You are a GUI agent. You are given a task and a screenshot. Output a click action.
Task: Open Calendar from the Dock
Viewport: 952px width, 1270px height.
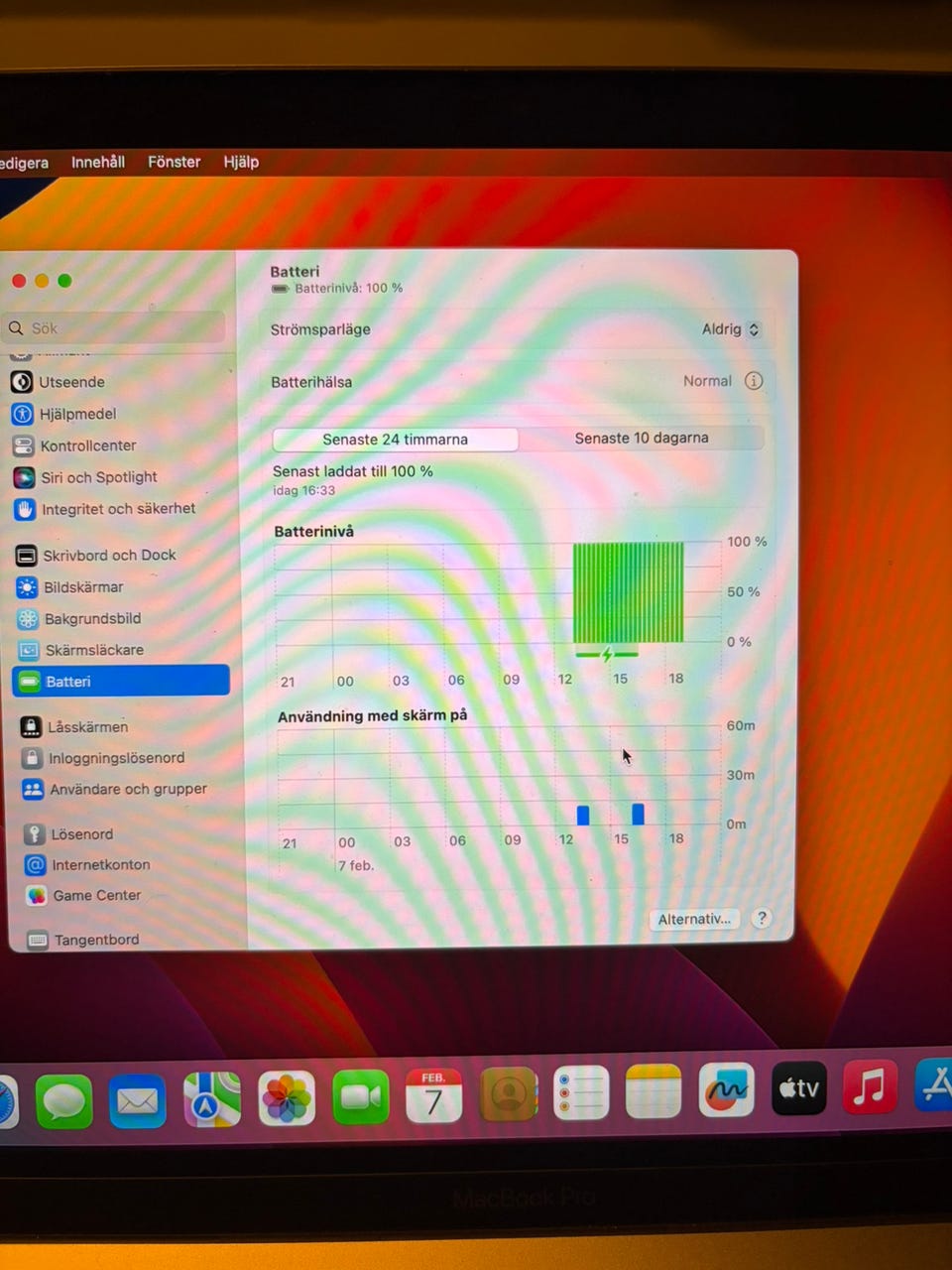433,1095
